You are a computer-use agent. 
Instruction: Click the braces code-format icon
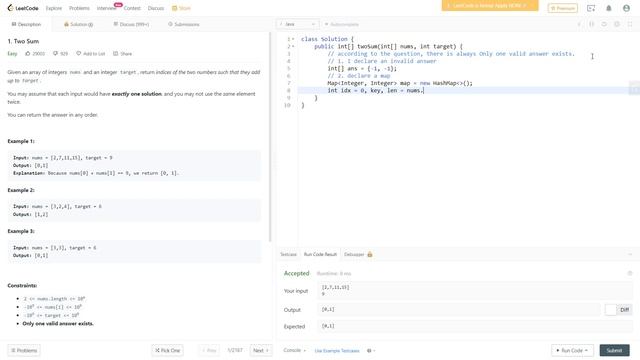point(591,24)
